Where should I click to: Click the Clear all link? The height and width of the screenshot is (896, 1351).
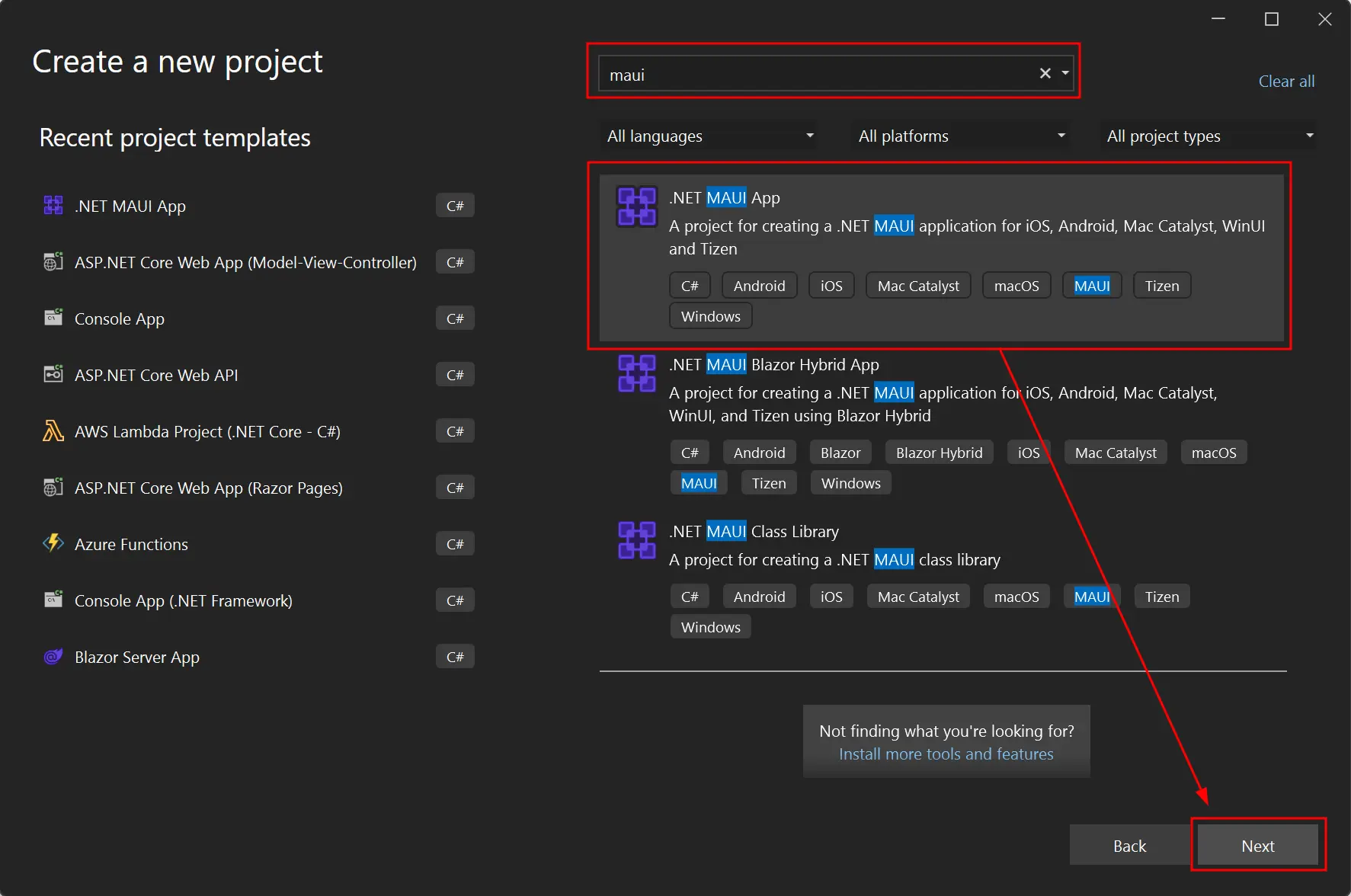coord(1286,82)
